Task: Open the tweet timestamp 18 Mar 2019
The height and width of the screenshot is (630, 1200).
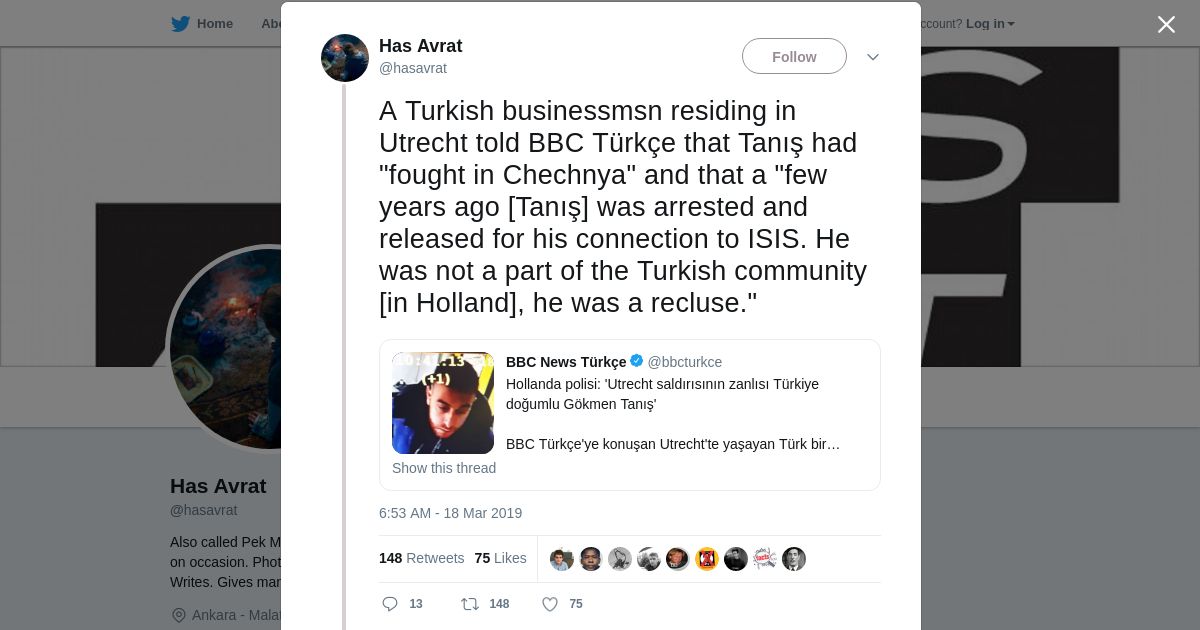Action: (x=450, y=513)
